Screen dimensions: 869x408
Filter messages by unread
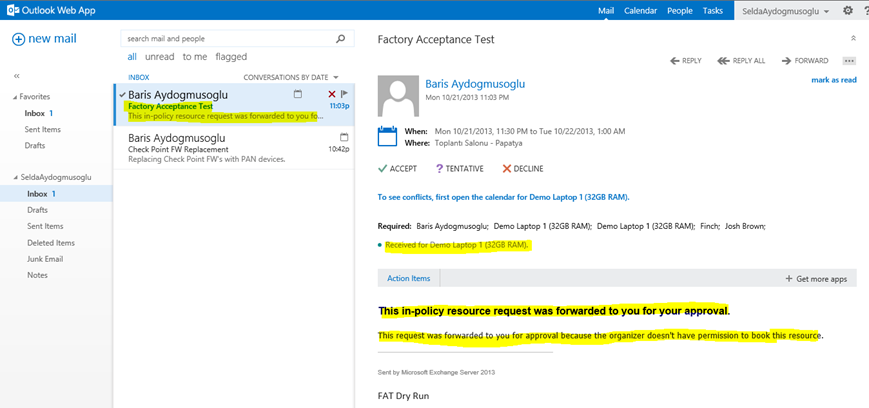point(160,57)
